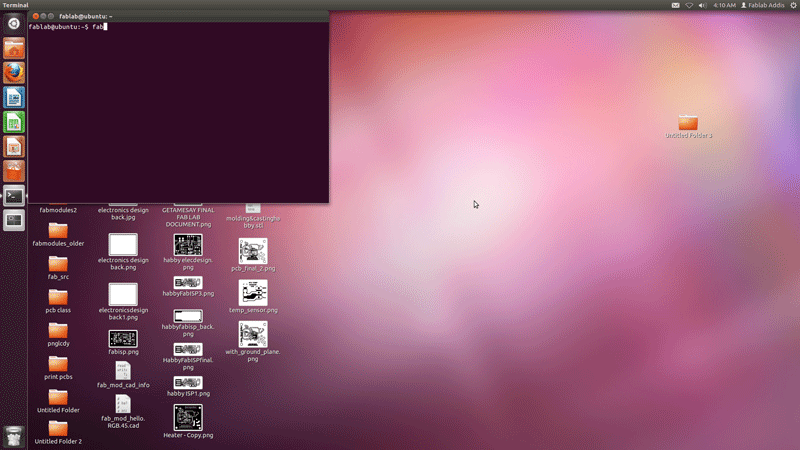The height and width of the screenshot is (450, 800).
Task: Click the fabmodules2 folder label
Action: pos(58,210)
